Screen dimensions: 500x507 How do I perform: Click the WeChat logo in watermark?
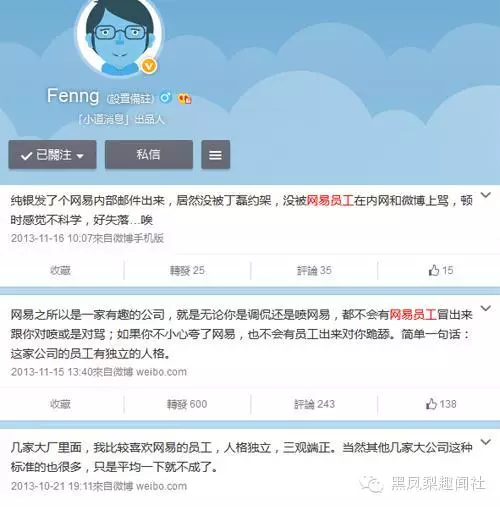click(x=372, y=484)
